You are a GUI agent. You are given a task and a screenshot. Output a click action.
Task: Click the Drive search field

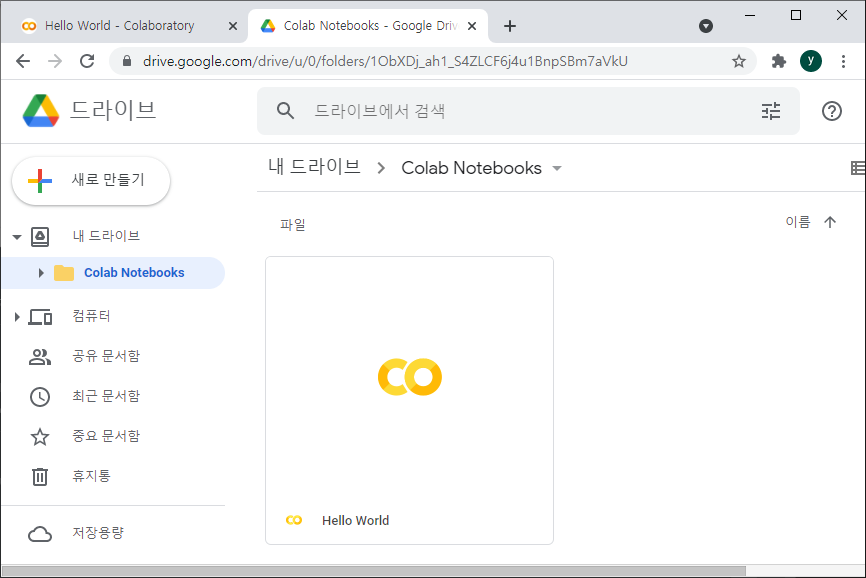coord(528,111)
